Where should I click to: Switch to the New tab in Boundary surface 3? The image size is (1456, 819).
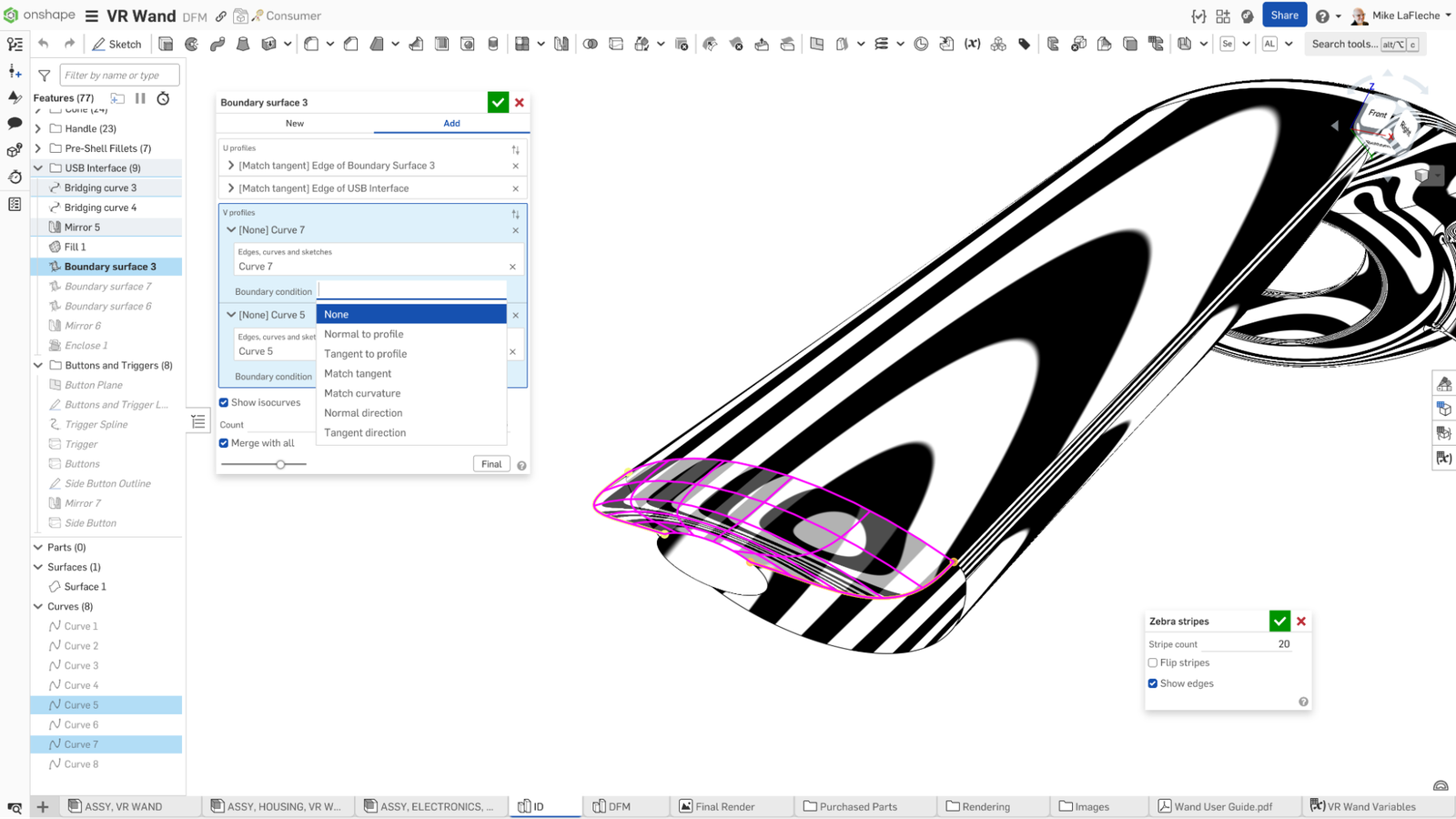click(x=294, y=123)
